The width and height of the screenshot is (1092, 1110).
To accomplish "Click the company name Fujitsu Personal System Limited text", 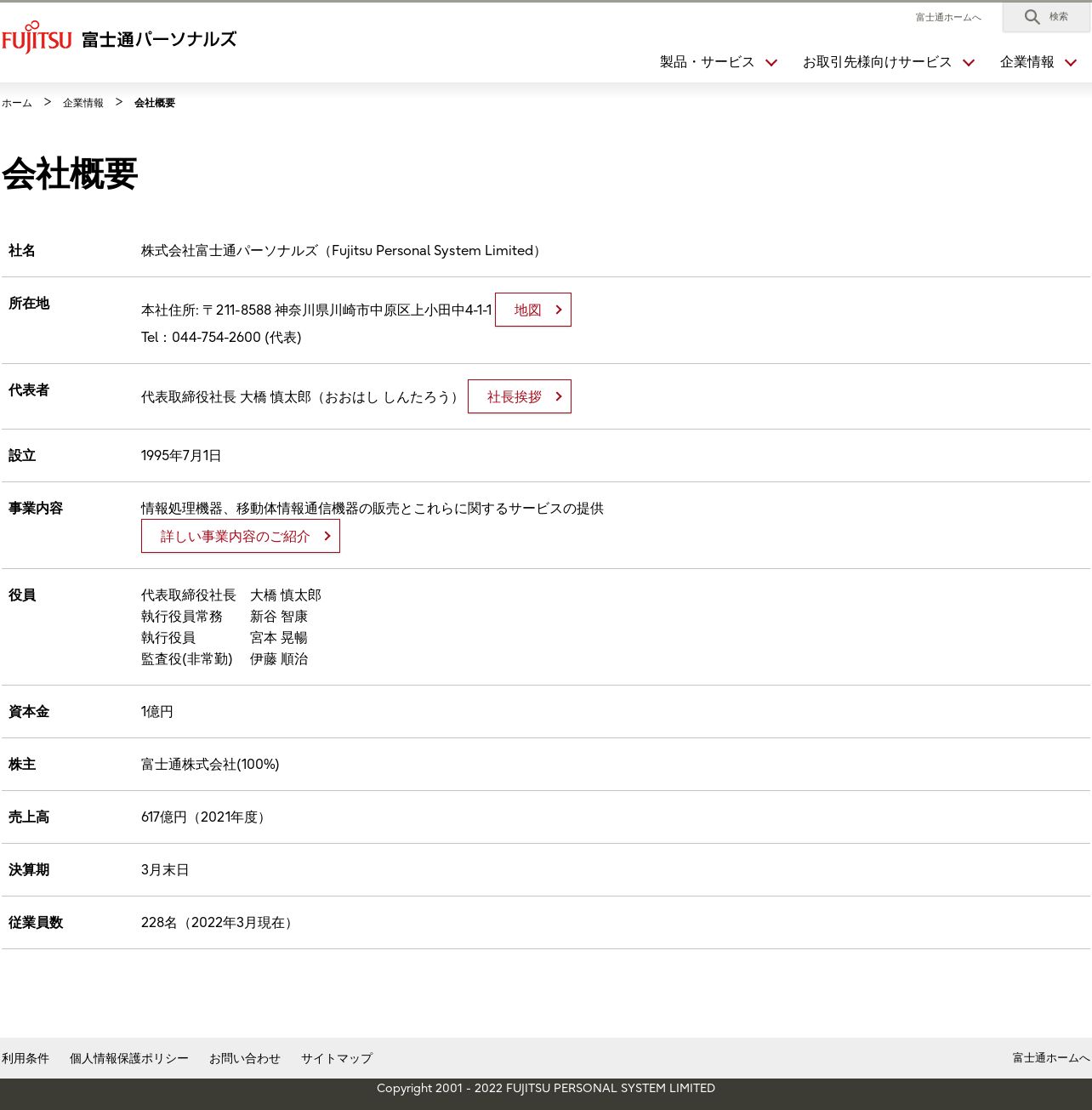I will (342, 250).
